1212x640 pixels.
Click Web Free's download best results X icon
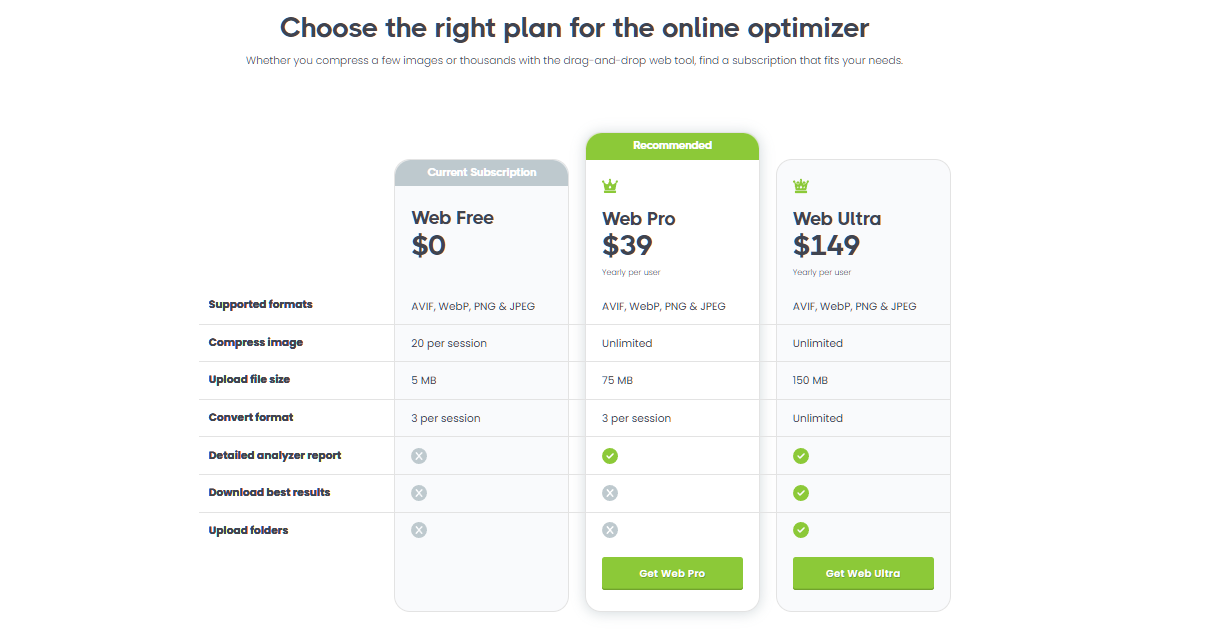[x=419, y=493]
